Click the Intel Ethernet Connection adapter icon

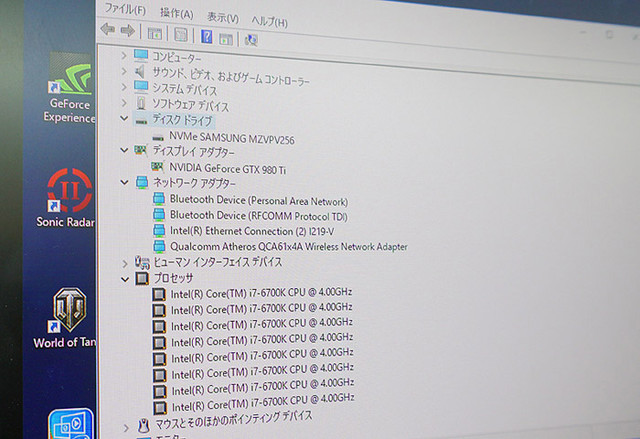click(159, 231)
